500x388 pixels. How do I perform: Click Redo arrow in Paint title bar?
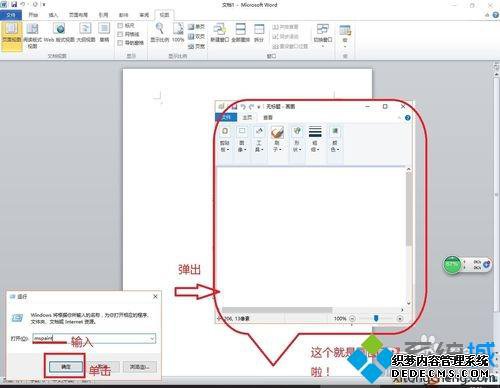coord(251,107)
